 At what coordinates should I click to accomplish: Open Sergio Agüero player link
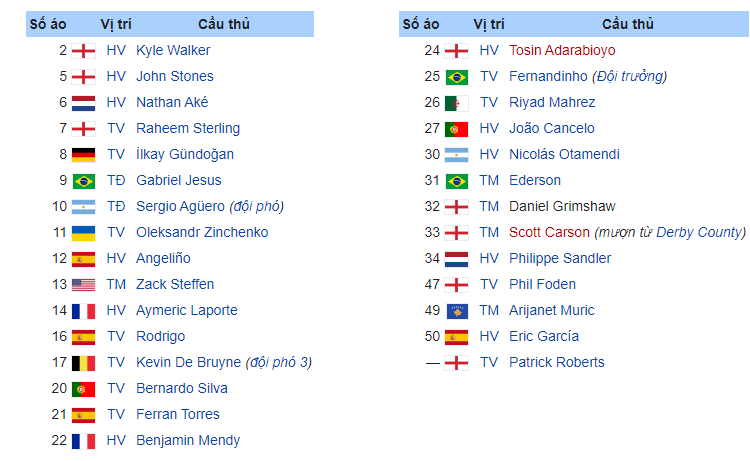pyautogui.click(x=180, y=206)
